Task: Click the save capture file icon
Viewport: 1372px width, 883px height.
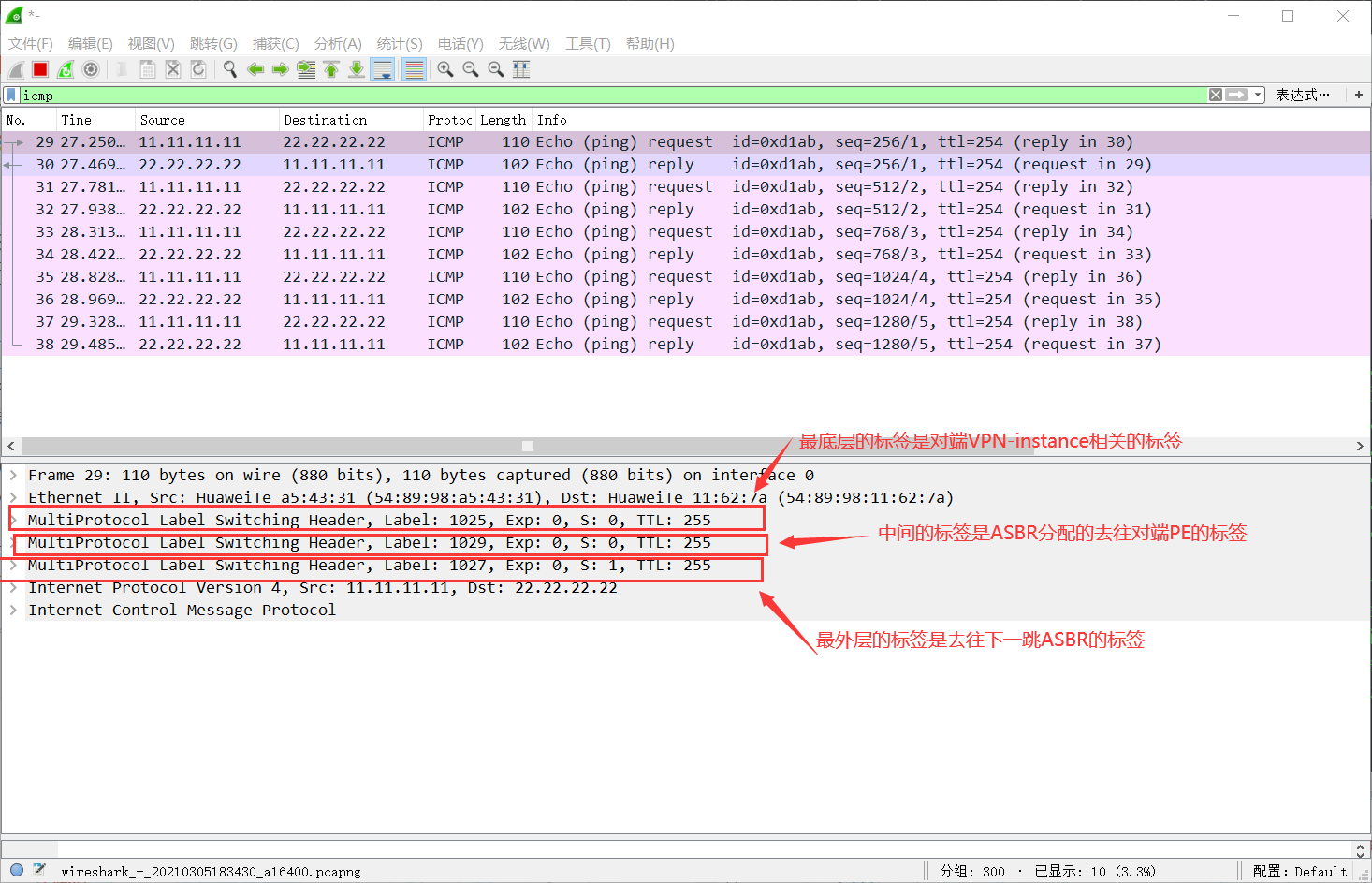Action: coord(147,69)
